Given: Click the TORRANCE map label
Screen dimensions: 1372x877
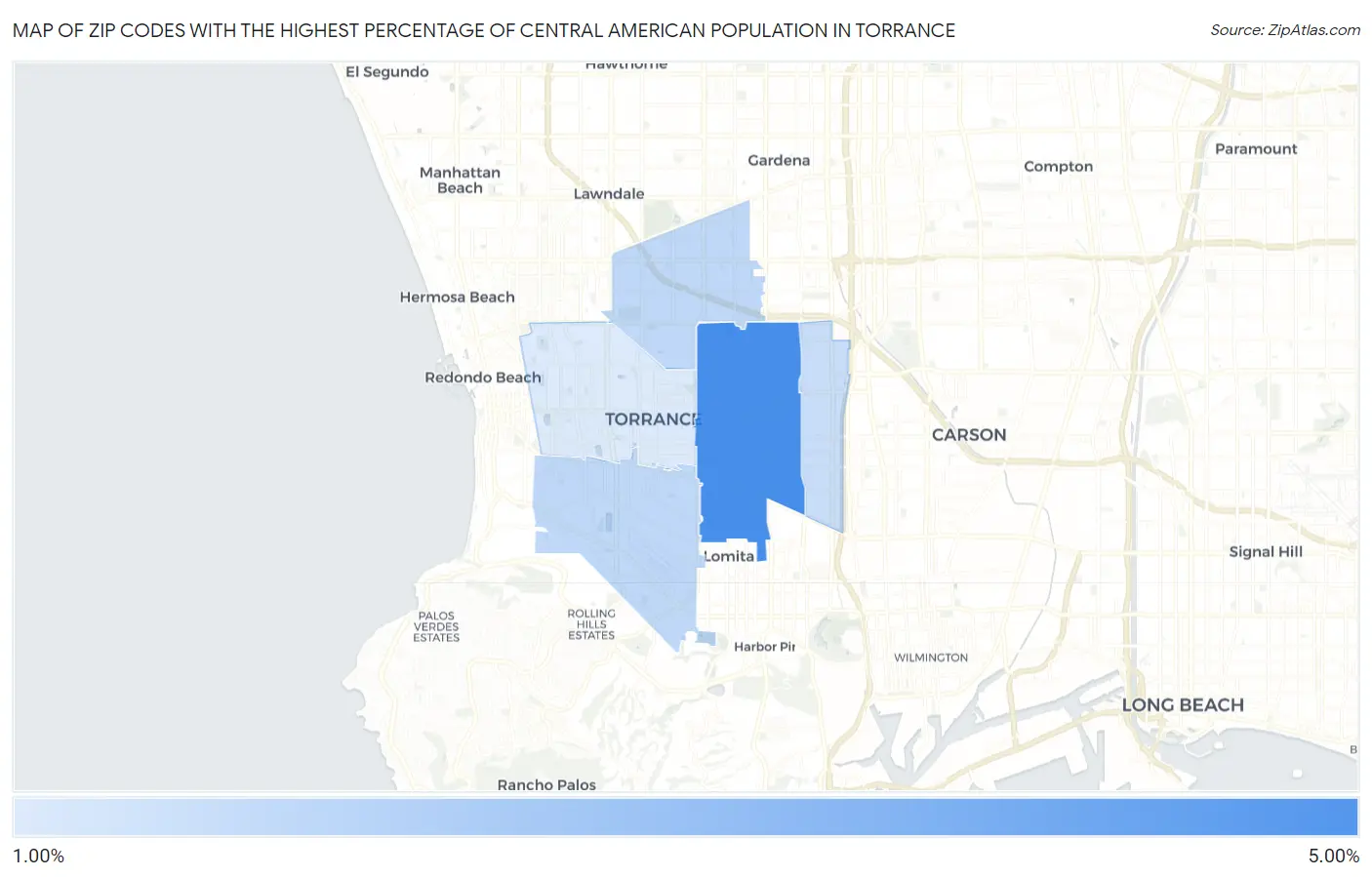Looking at the screenshot, I should (x=653, y=419).
